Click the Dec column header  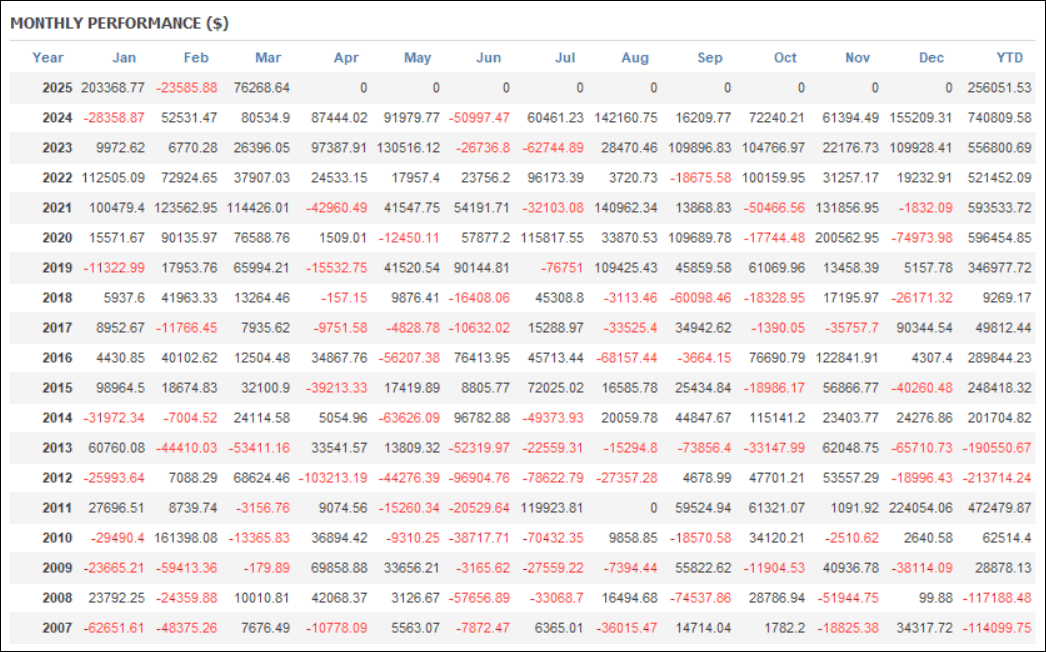pos(931,58)
